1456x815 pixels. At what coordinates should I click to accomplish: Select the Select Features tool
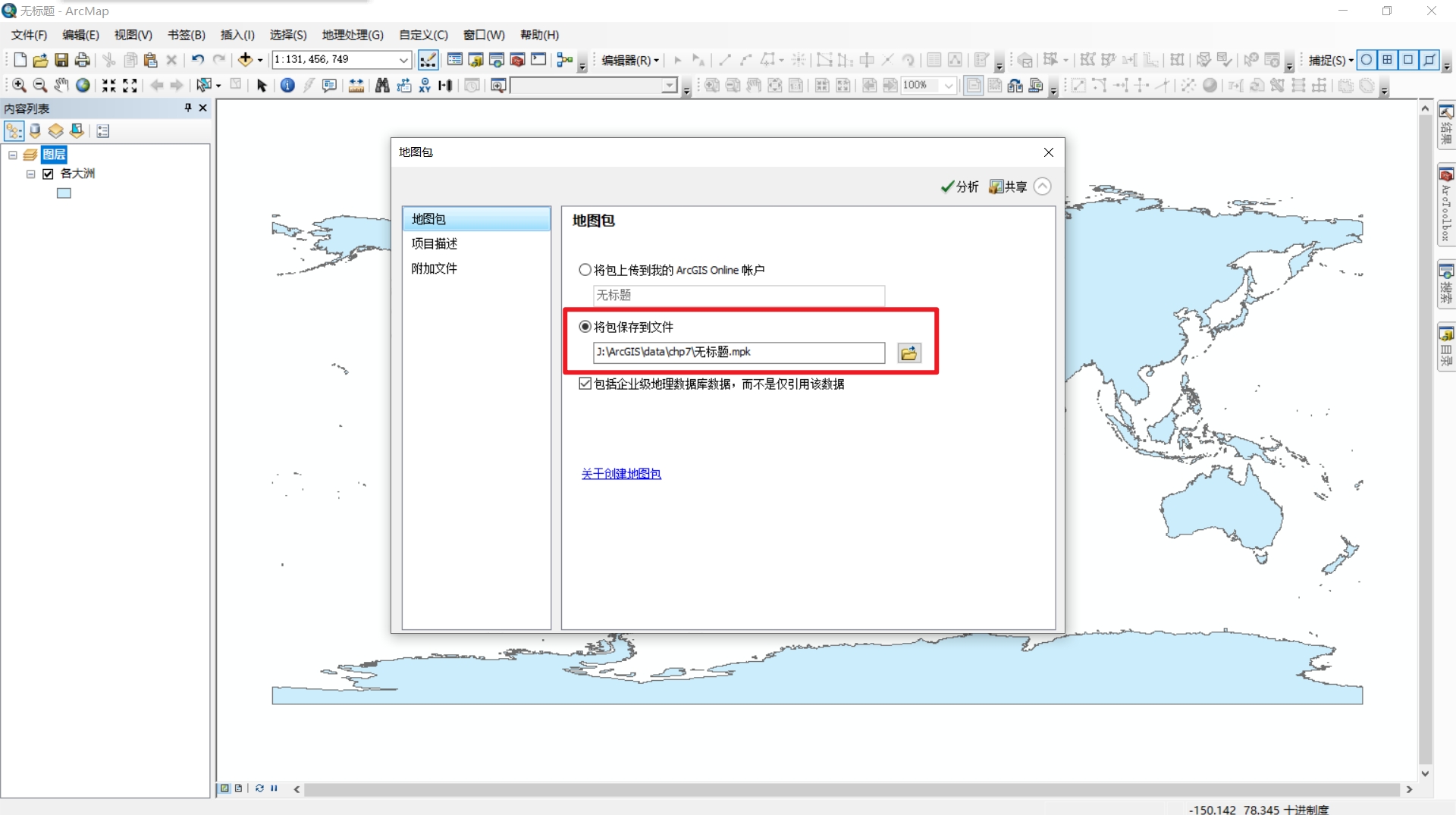coord(202,86)
